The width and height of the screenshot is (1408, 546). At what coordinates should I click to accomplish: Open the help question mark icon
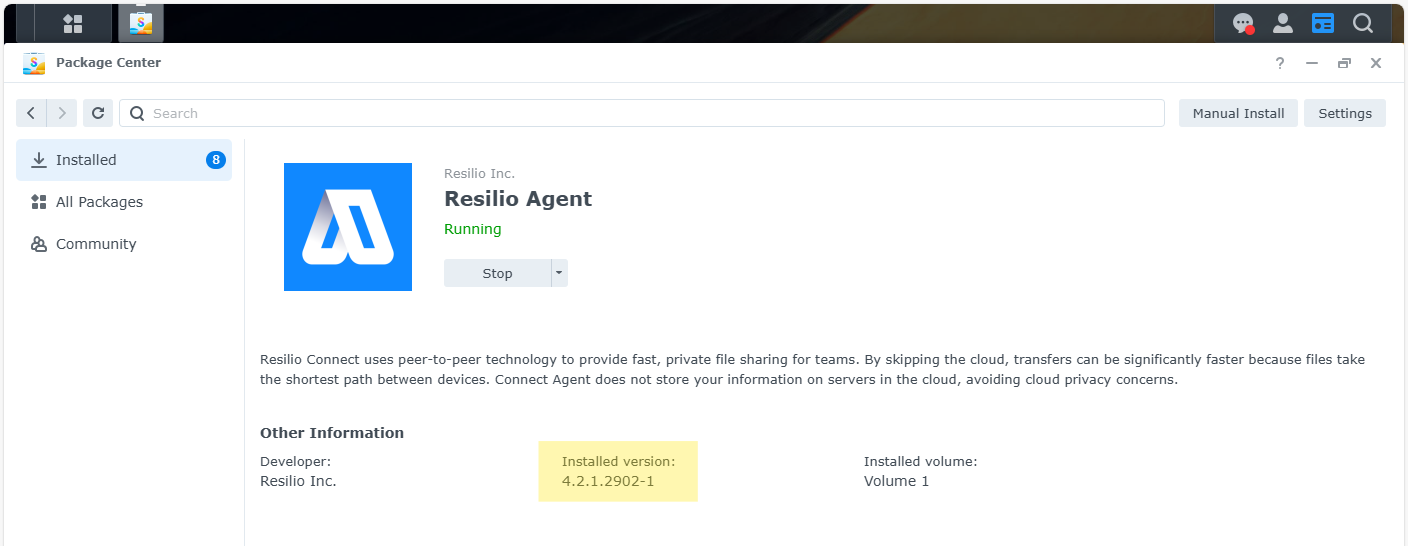1280,63
